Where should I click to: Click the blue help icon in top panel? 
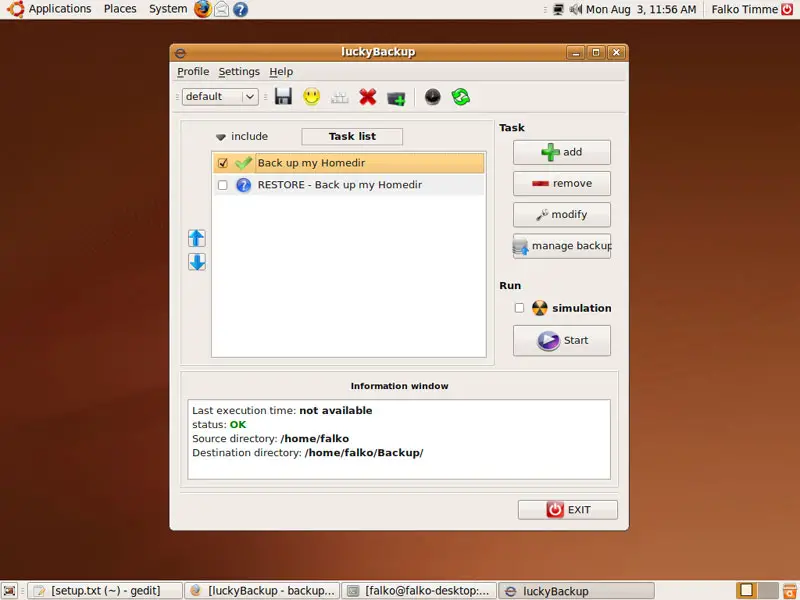[x=240, y=9]
